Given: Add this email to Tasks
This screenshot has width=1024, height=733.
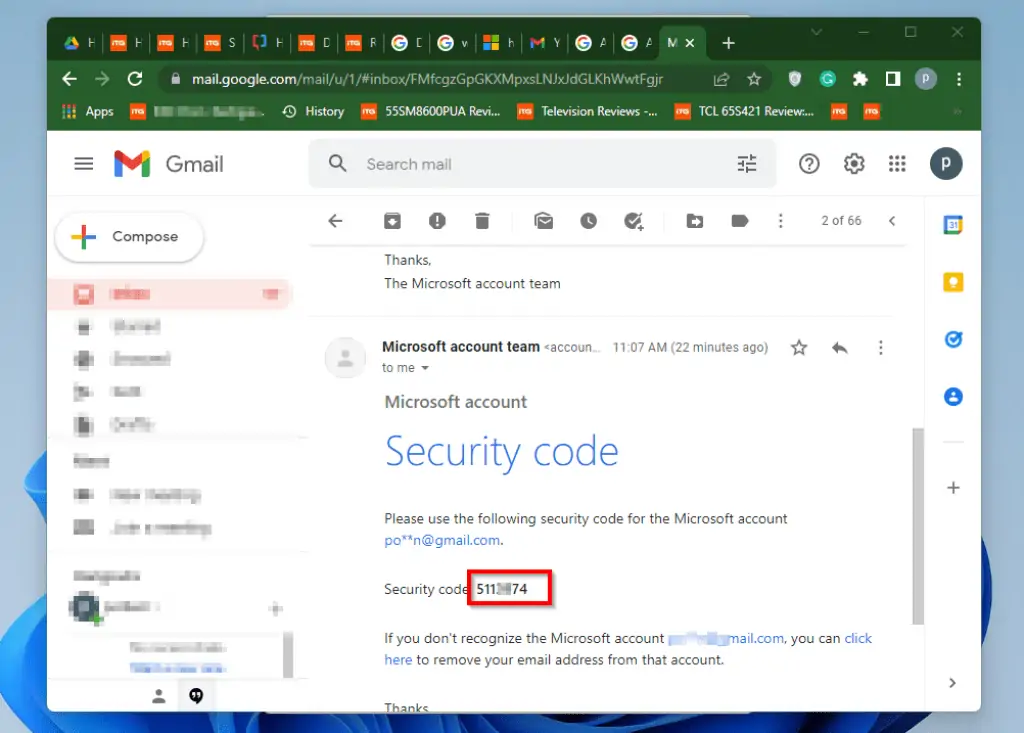Looking at the screenshot, I should click(634, 220).
